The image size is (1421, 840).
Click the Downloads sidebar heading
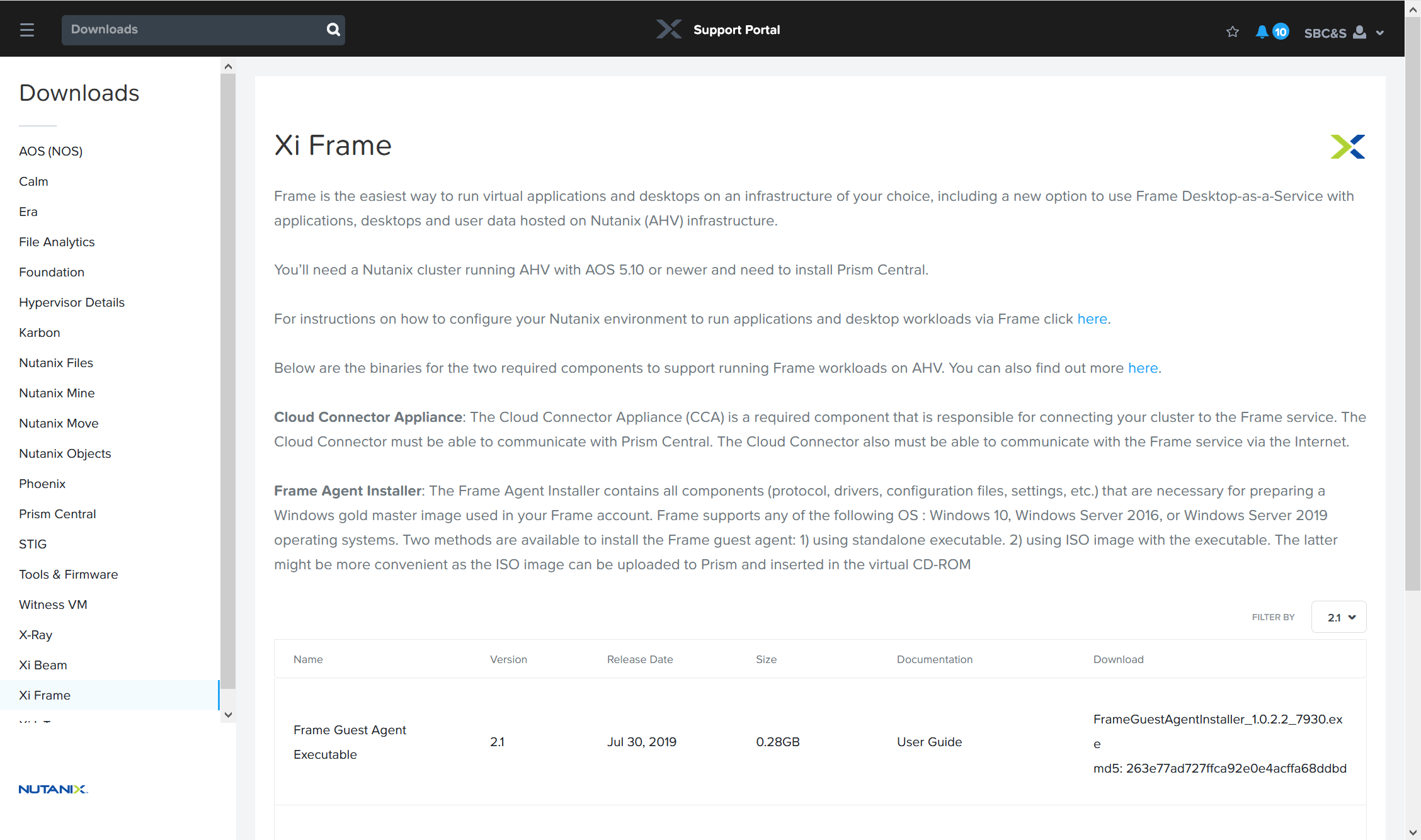79,93
